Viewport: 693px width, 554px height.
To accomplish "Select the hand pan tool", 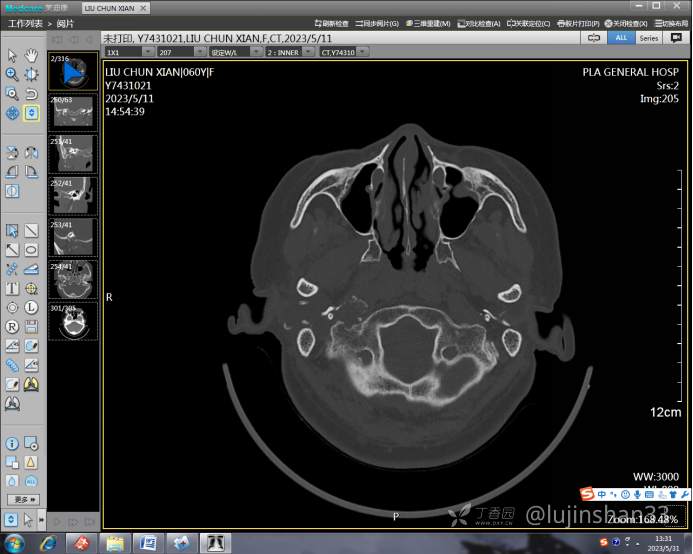I will [31, 55].
